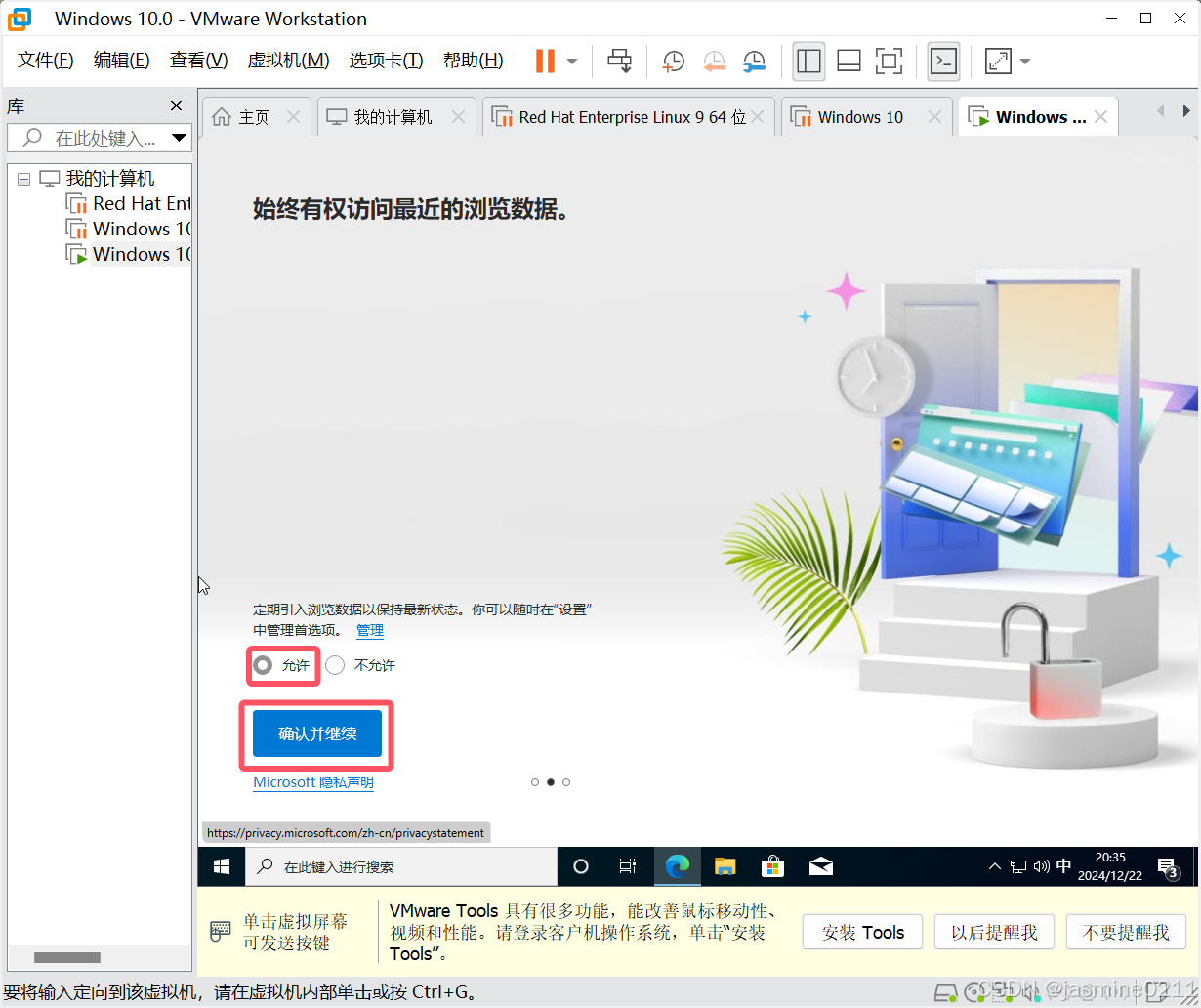Screen dimensions: 1201x1008
Task: Open the dropdown arrow beside the pause button
Action: point(572,61)
